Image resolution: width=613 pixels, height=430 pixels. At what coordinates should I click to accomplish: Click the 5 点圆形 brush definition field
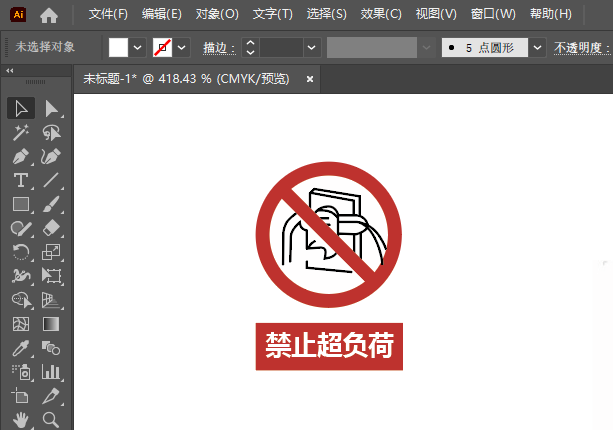coord(485,48)
